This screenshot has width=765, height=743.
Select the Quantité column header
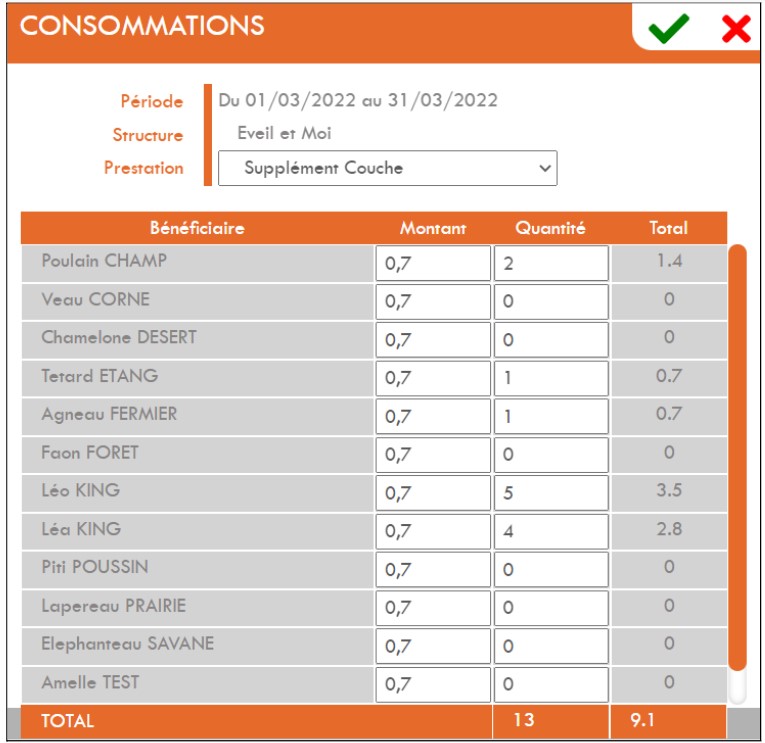click(550, 228)
